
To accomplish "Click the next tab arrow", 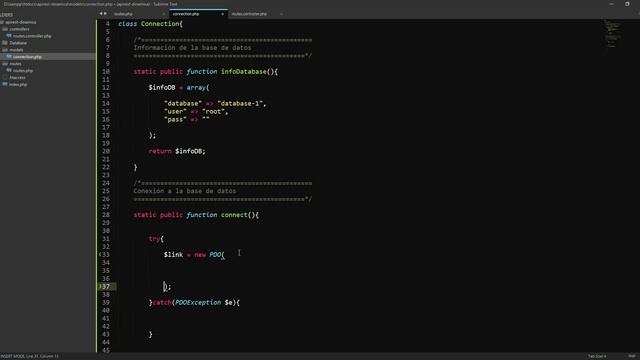I will pyautogui.click(x=105, y=14).
